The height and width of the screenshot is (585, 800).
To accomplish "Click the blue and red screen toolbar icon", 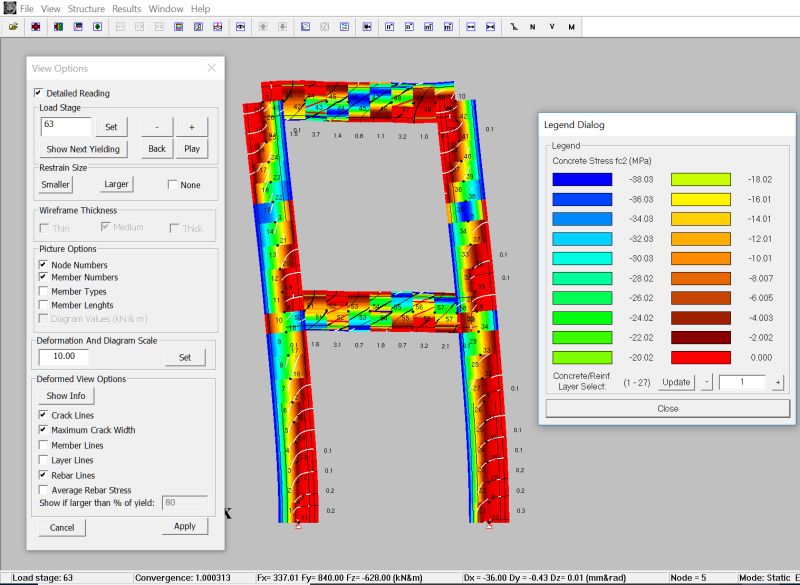I will tap(78, 27).
